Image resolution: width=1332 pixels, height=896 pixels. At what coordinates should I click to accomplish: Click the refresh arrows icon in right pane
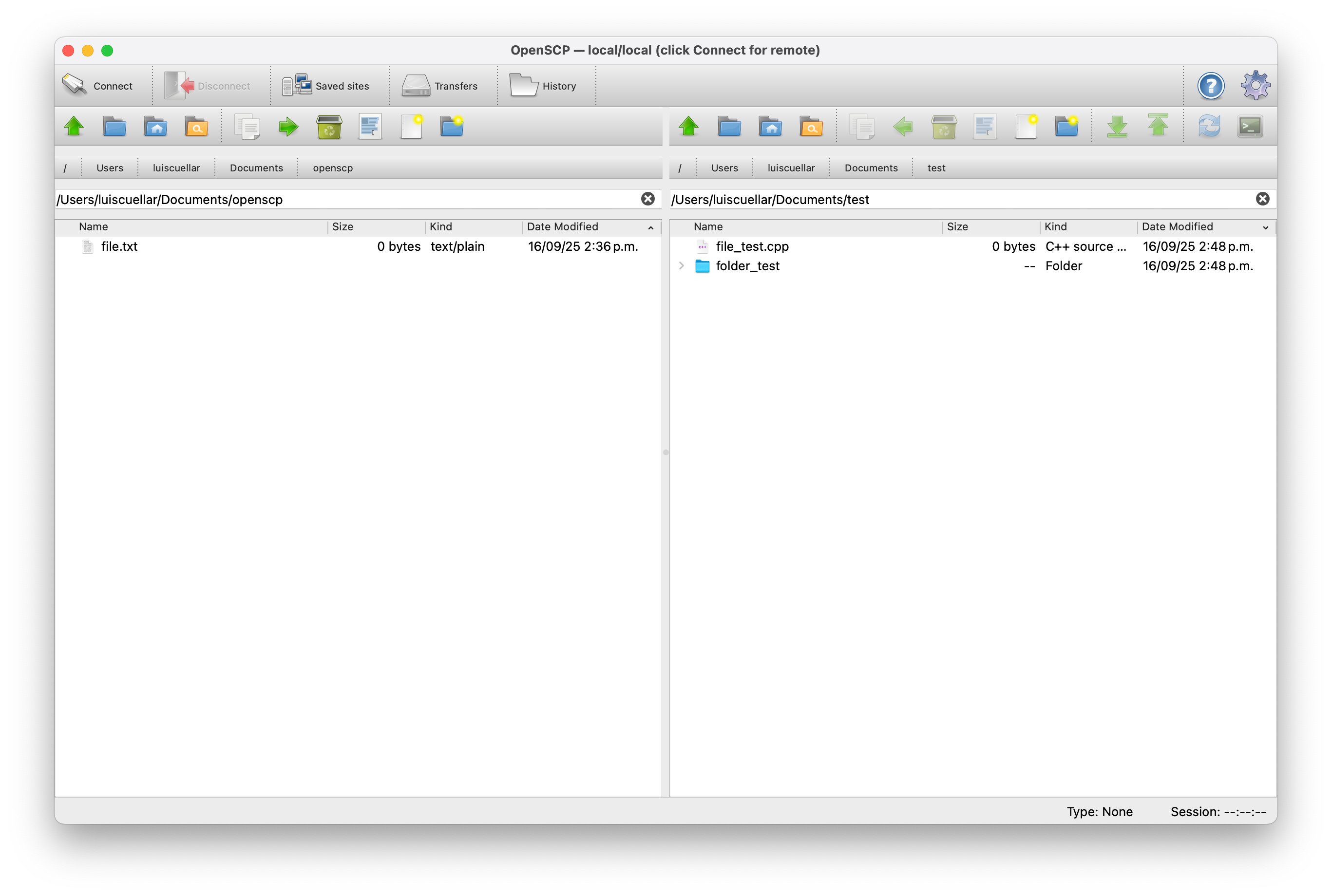[1209, 126]
